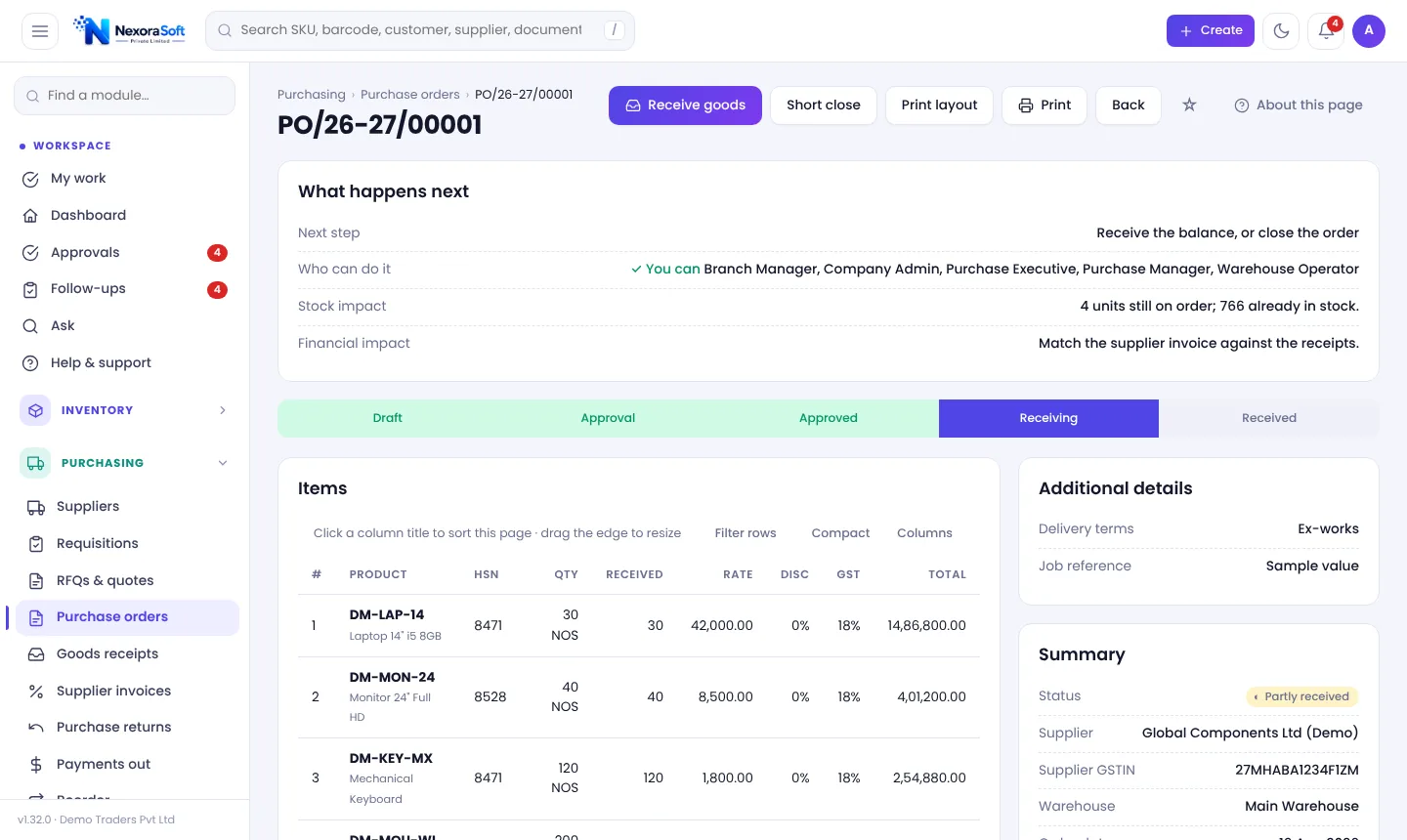The height and width of the screenshot is (840, 1407).
Task: Toggle Compact table view
Action: coord(840,533)
